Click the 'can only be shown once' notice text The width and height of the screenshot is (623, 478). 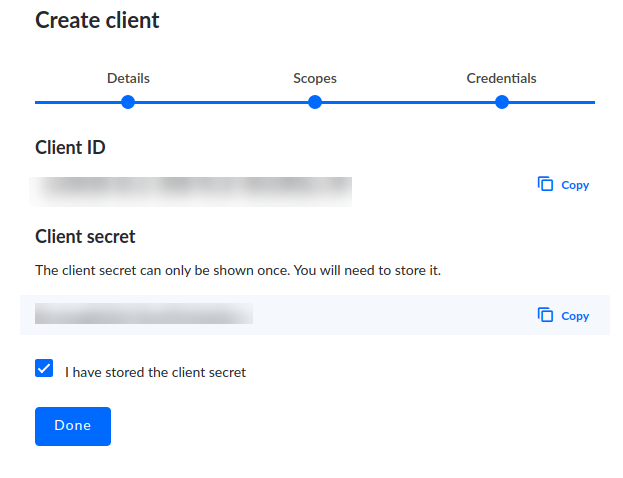coord(238,270)
